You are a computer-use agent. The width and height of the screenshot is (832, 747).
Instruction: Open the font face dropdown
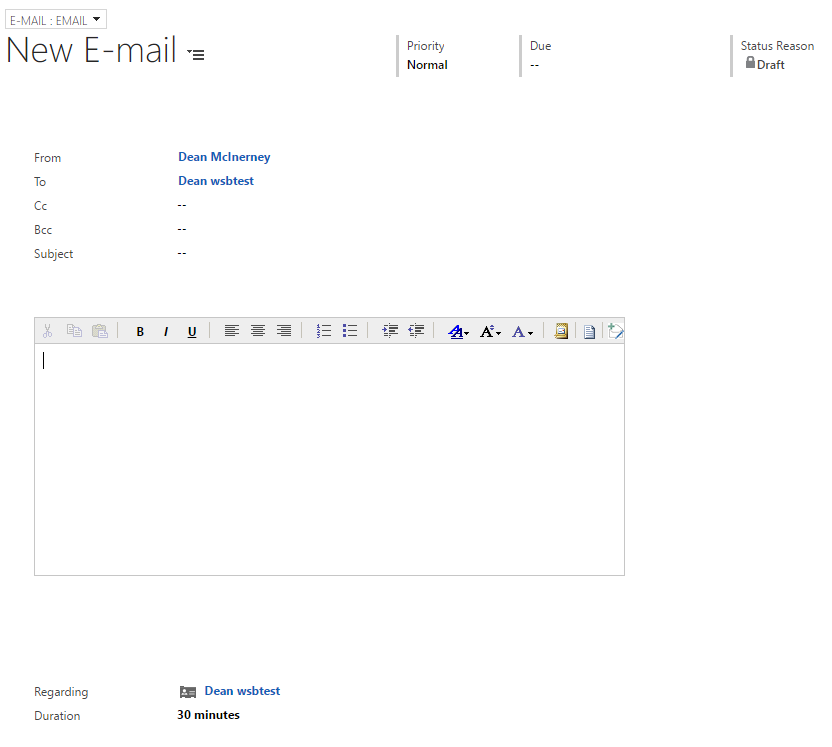pos(459,332)
